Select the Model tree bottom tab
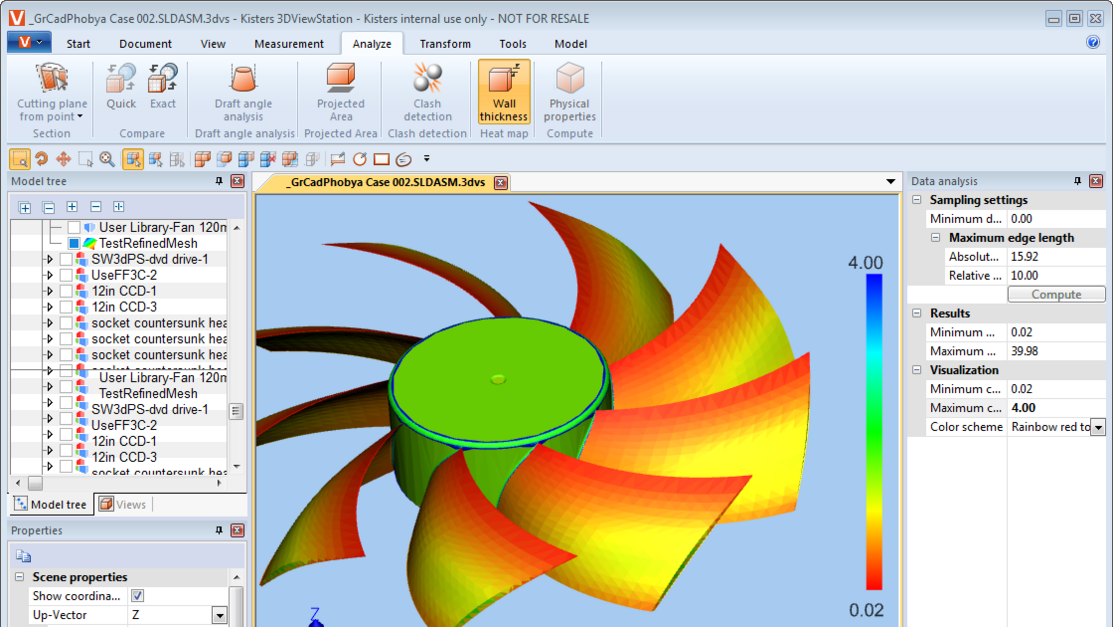Image resolution: width=1113 pixels, height=627 pixels. pyautogui.click(x=51, y=505)
